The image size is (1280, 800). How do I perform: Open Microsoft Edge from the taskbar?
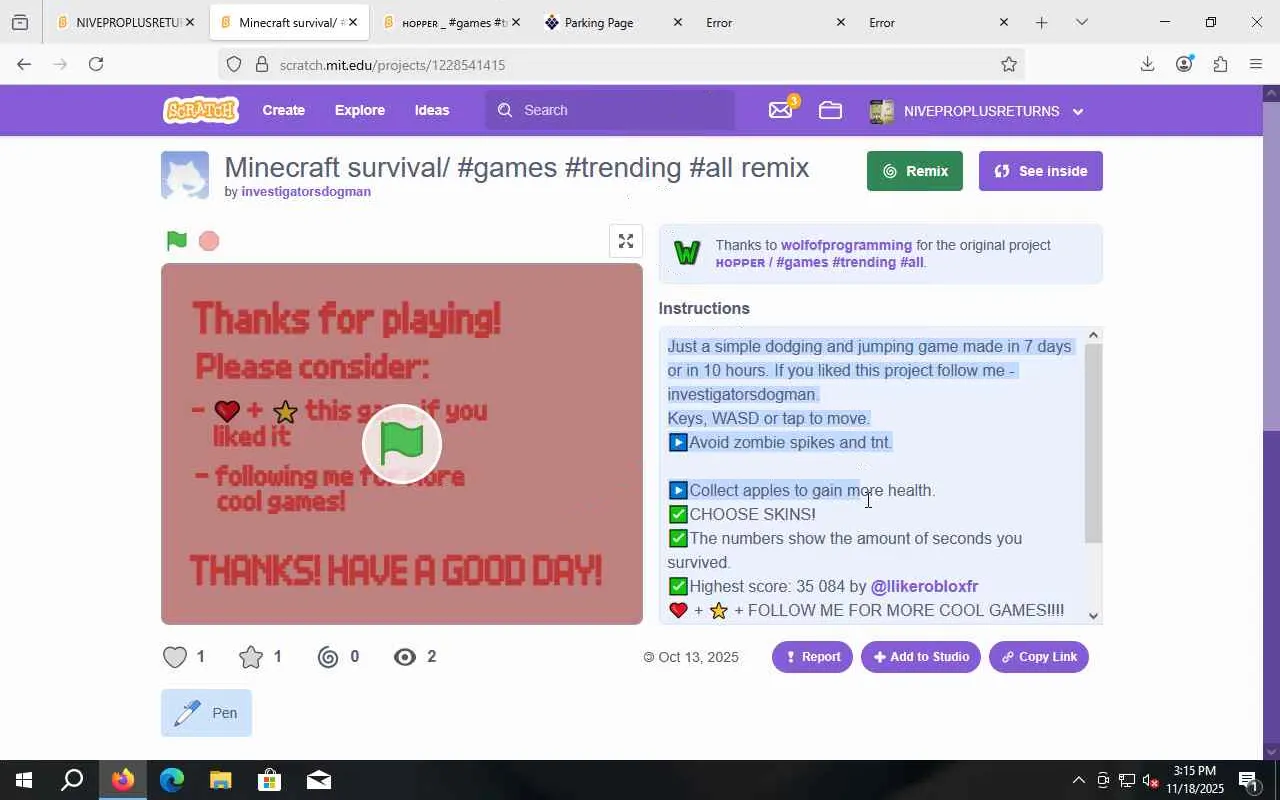click(172, 780)
